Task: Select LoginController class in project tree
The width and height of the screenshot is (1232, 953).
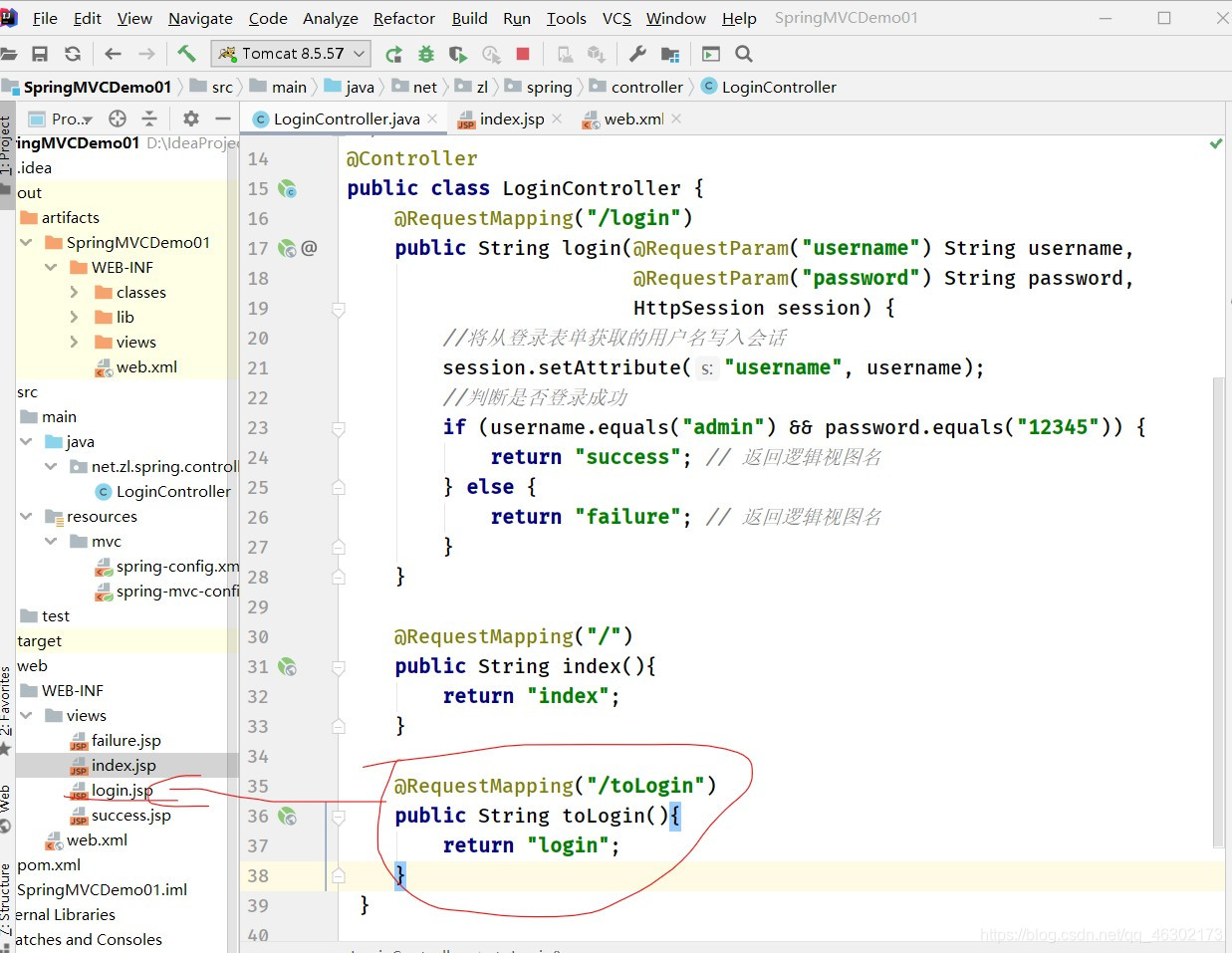Action: point(163,491)
